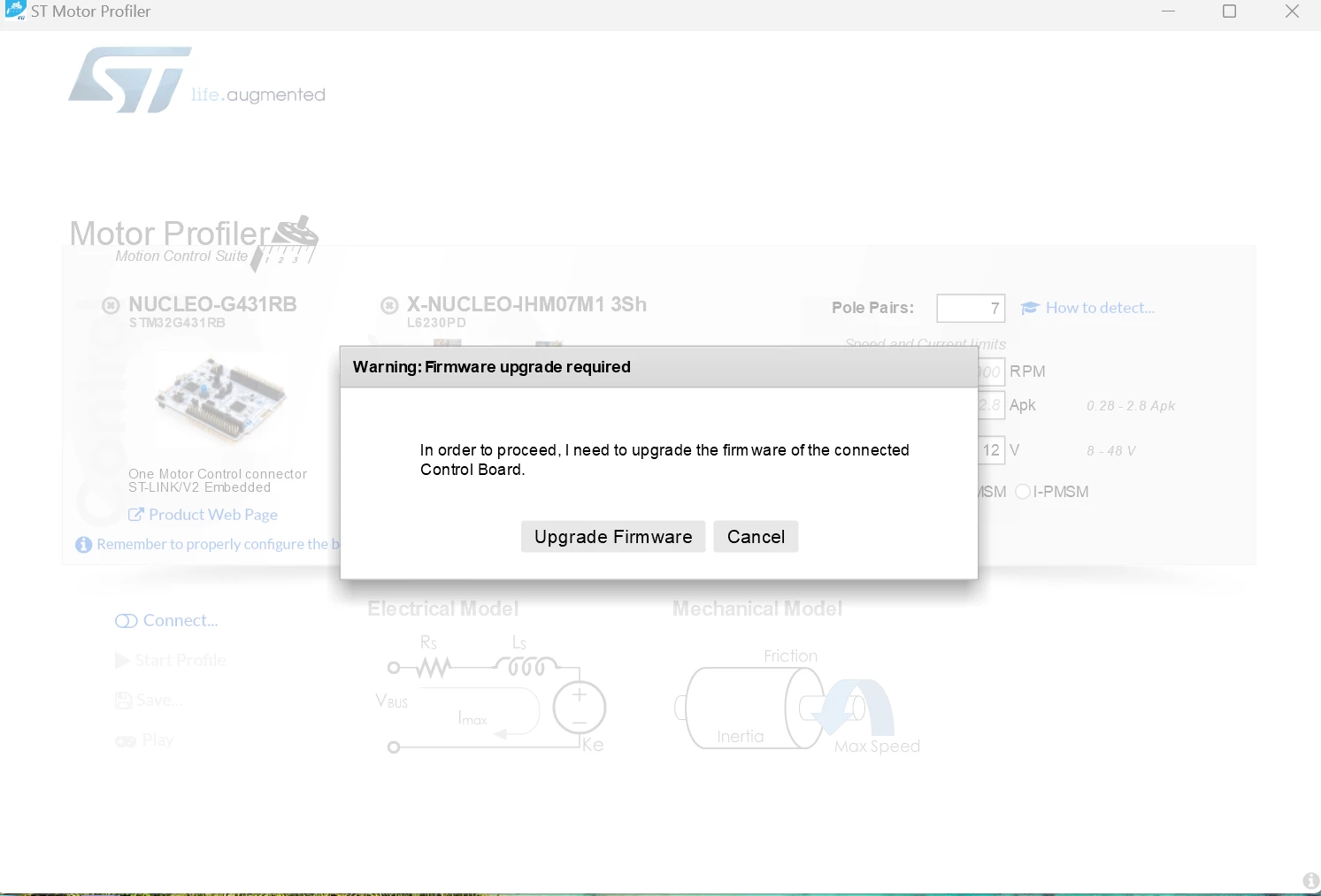Click the Pole Pairs input field
This screenshot has height=896, width=1321.
(x=971, y=308)
